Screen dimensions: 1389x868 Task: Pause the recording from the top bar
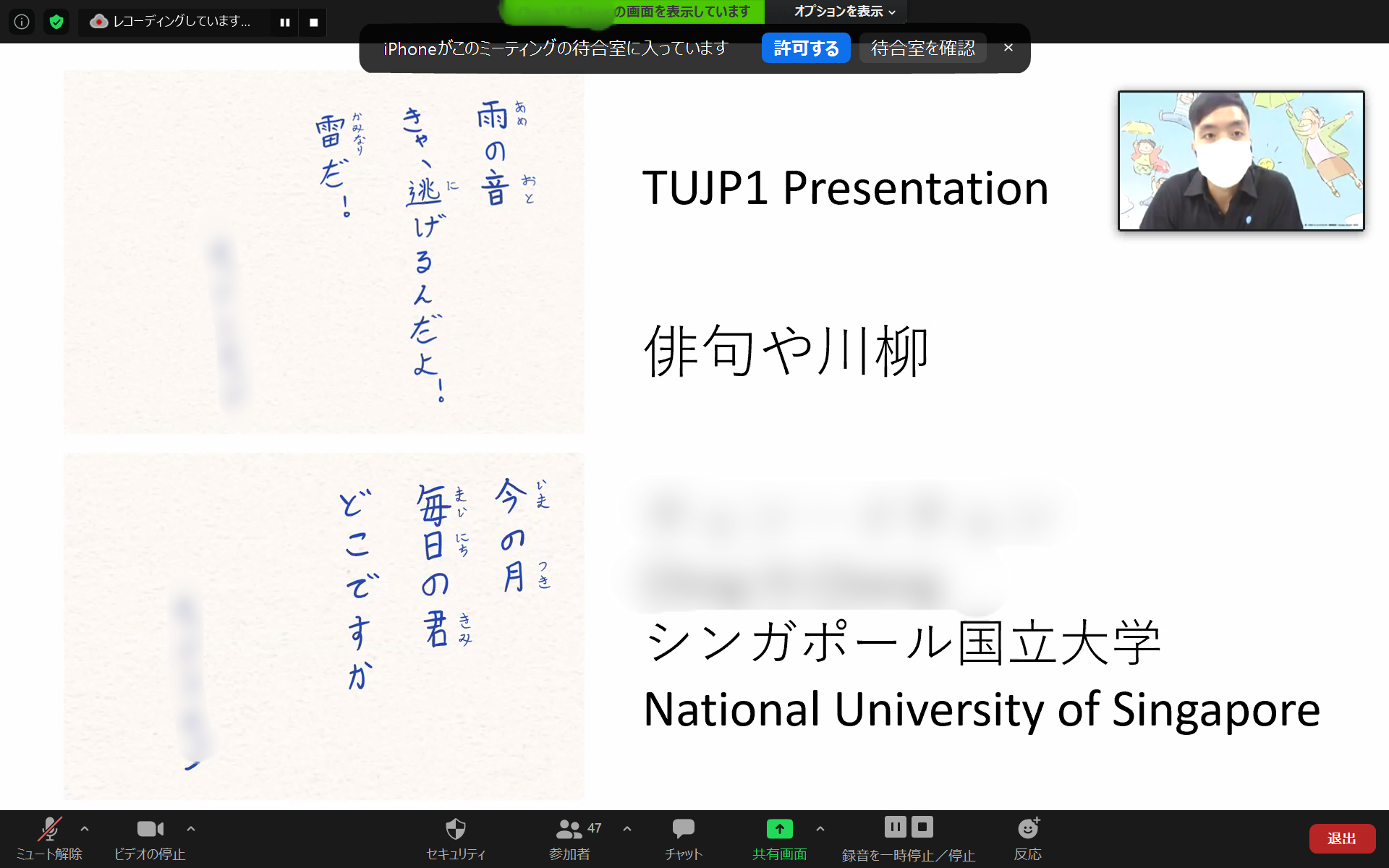(x=285, y=22)
